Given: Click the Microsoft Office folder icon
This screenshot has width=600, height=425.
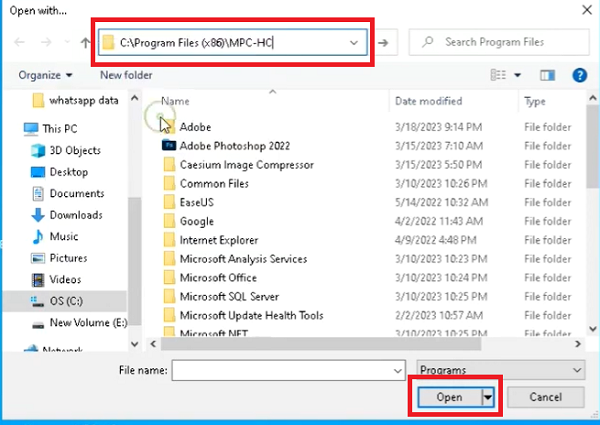Looking at the screenshot, I should tap(169, 277).
